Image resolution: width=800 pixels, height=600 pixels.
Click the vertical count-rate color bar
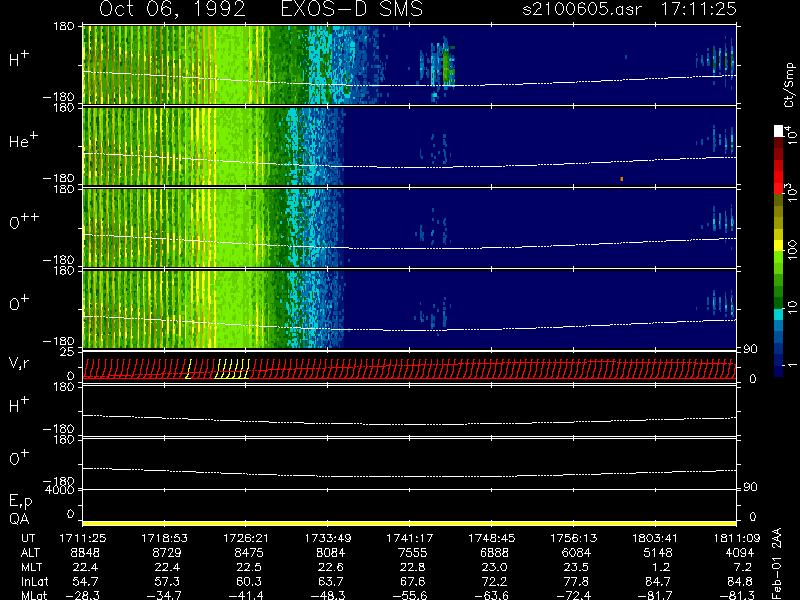pos(778,251)
